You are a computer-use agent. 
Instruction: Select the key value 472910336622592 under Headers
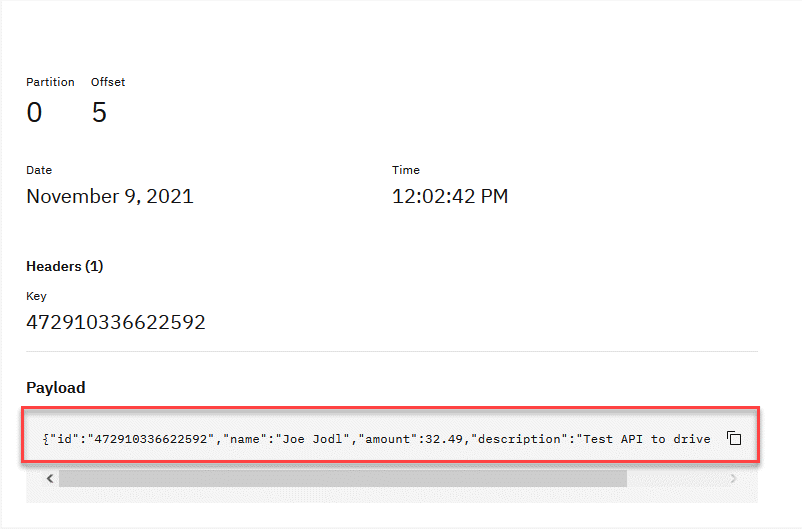115,322
